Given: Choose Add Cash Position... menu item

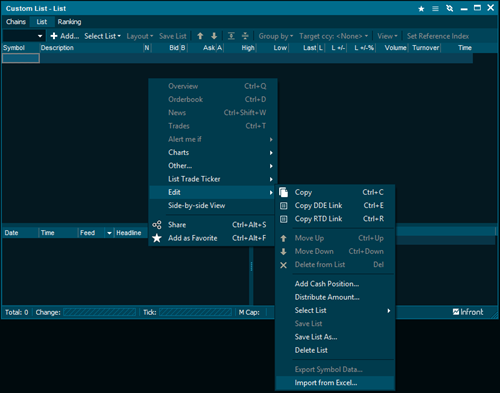Looking at the screenshot, I should click(x=335, y=284).
